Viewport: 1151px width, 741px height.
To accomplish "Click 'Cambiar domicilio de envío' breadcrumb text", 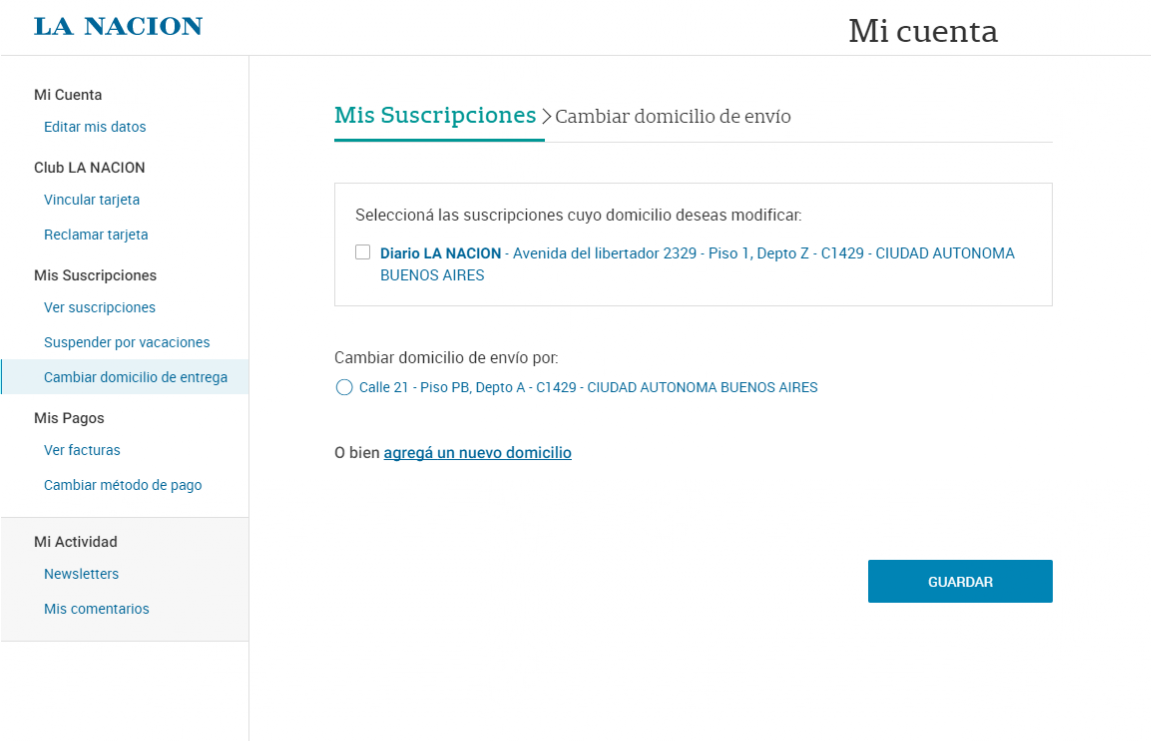I will tap(672, 117).
